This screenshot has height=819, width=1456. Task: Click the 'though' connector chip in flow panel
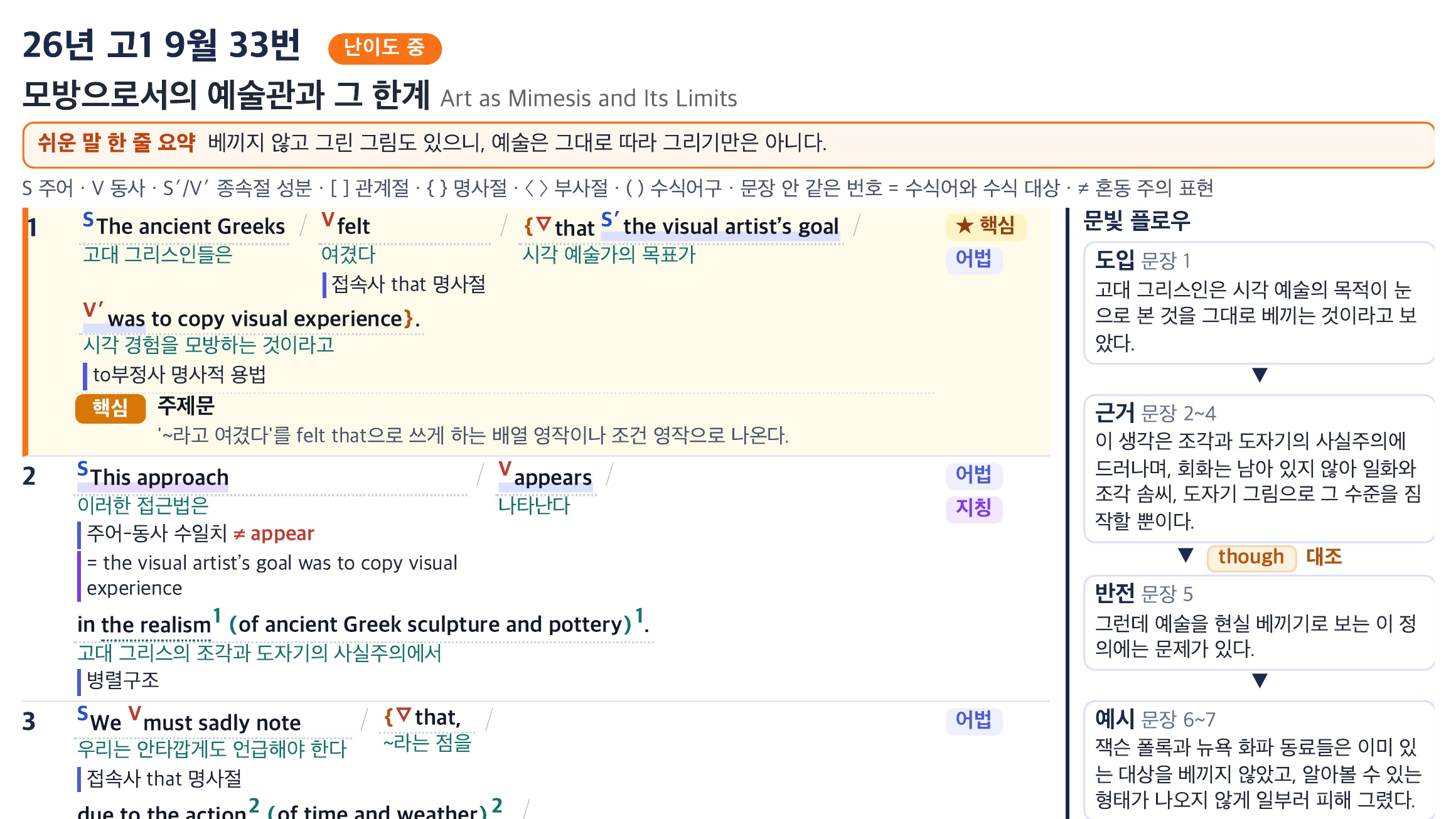[1251, 557]
